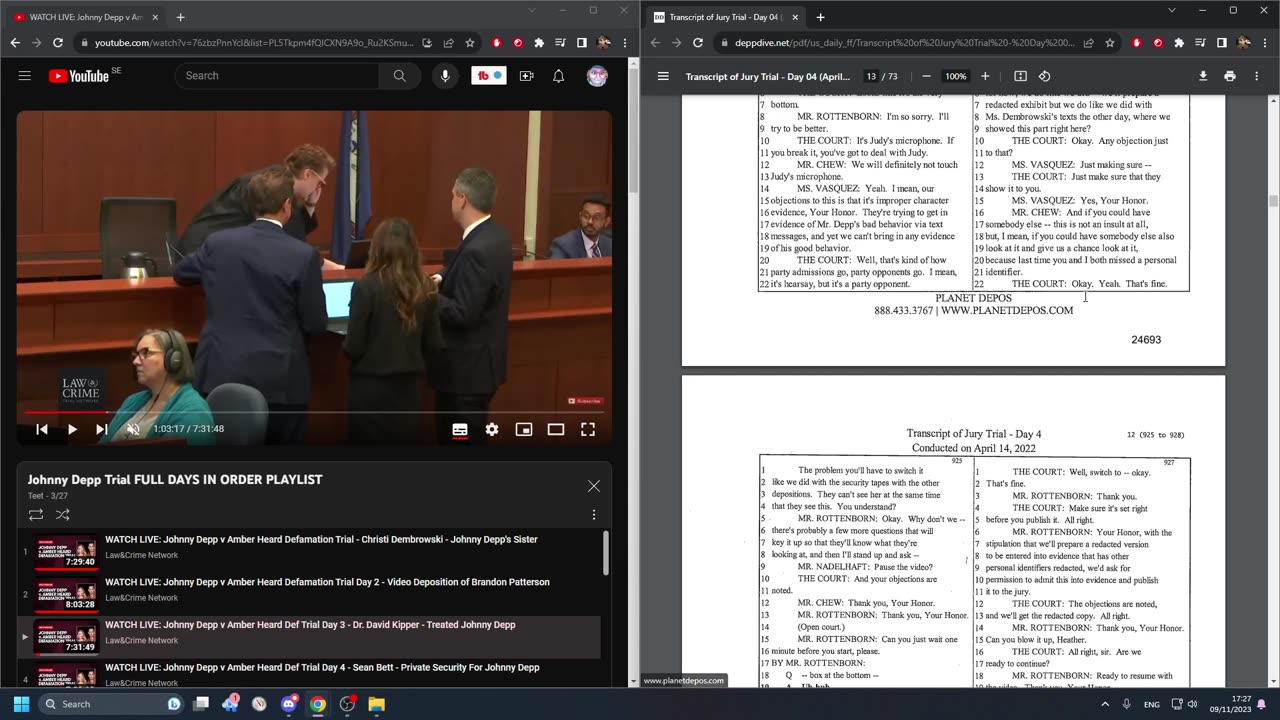Reload the YouTube page
This screenshot has height=720, width=1280.
58,43
